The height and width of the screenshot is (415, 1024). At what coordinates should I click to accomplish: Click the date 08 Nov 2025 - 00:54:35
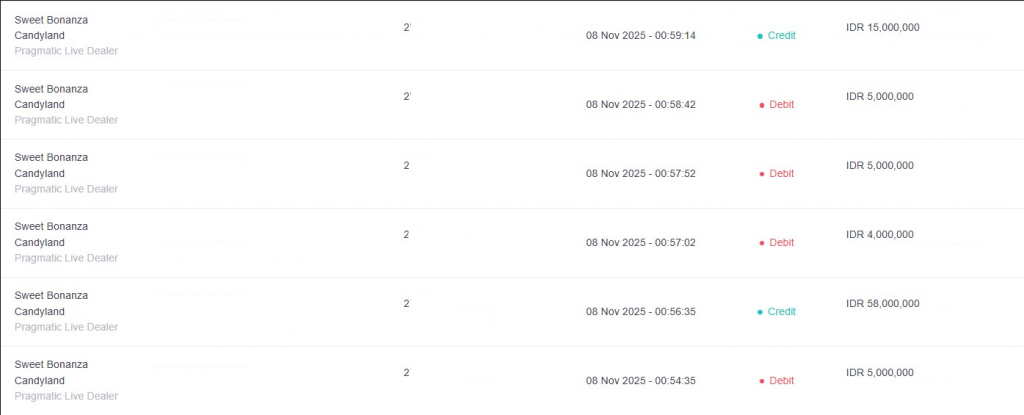tap(640, 381)
